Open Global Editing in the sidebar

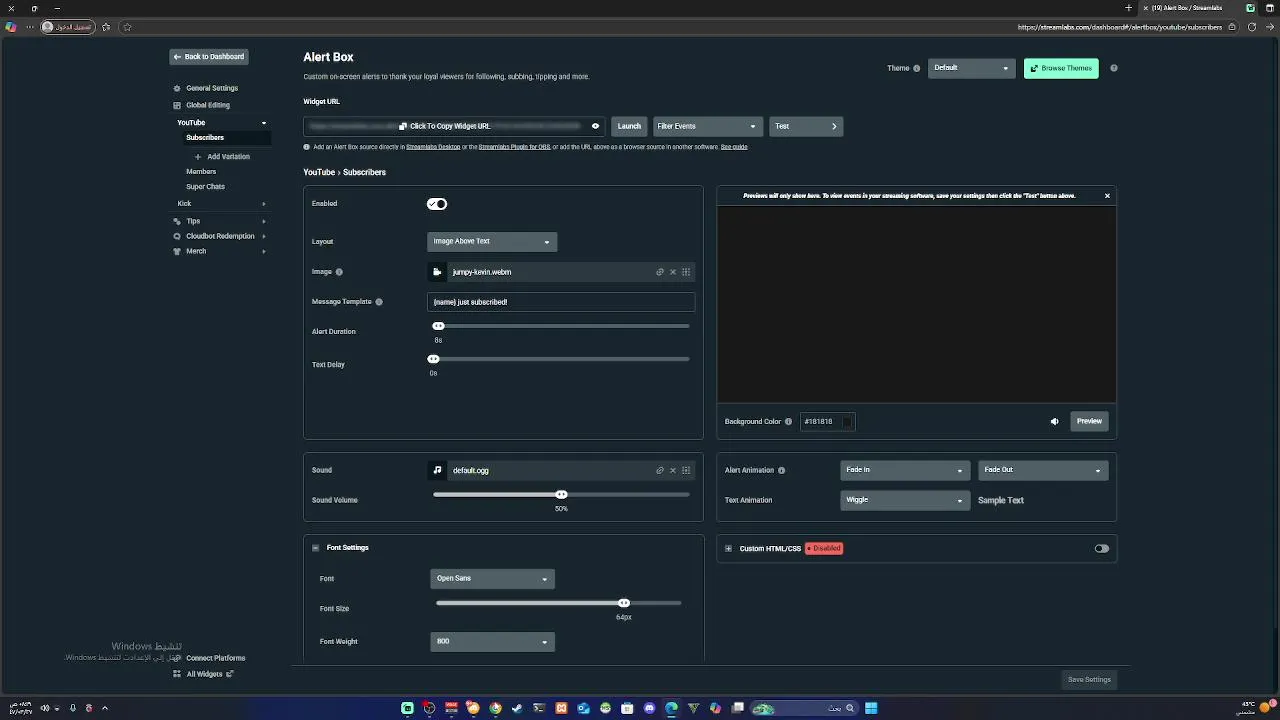tap(208, 105)
